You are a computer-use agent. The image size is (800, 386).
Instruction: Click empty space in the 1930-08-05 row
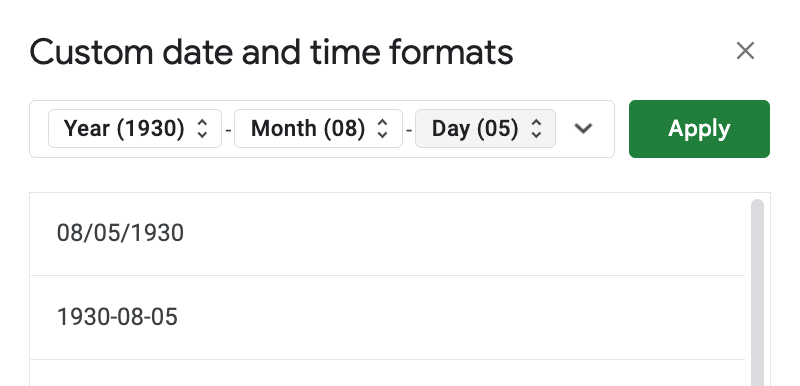459,318
